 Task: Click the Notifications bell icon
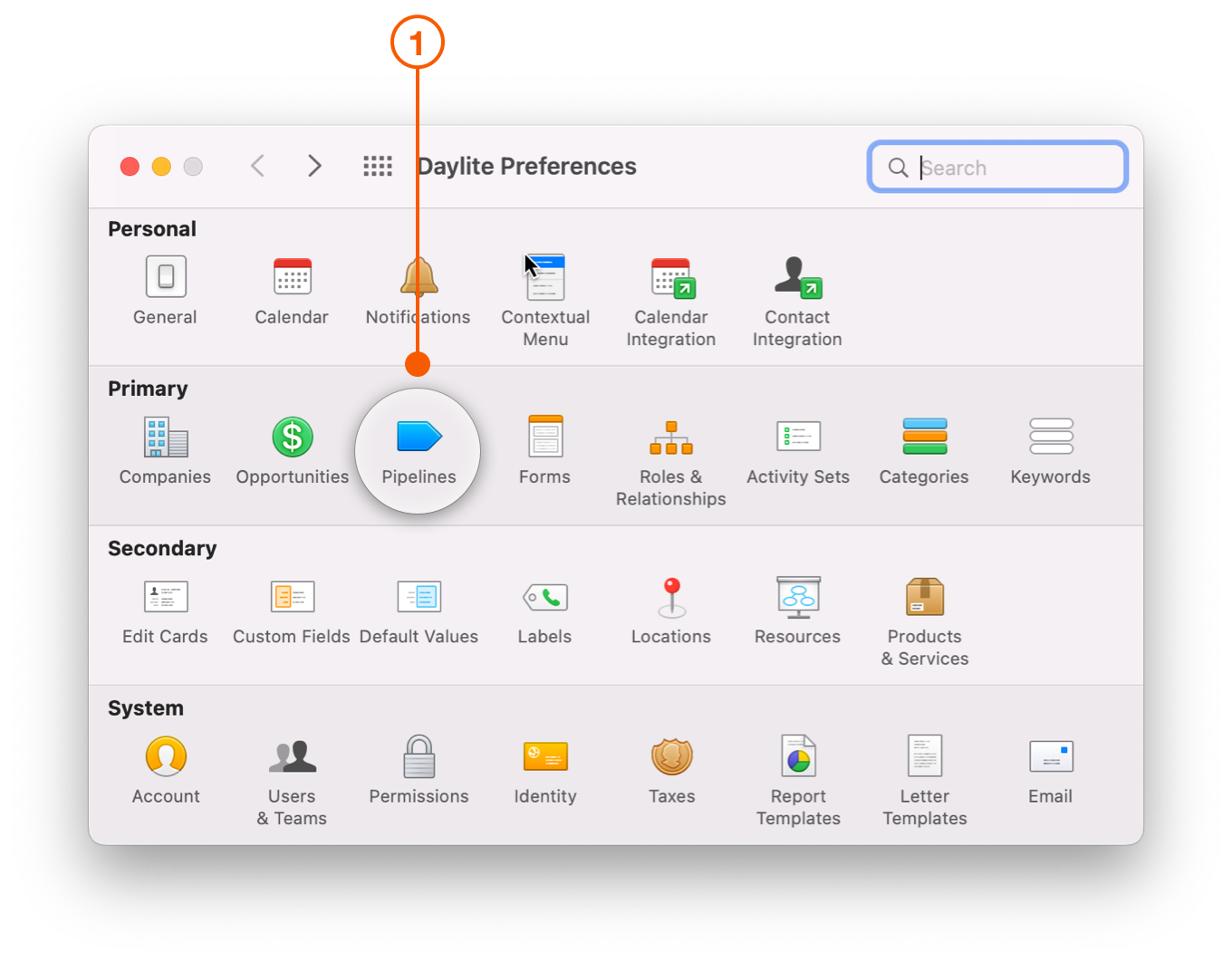click(x=418, y=277)
